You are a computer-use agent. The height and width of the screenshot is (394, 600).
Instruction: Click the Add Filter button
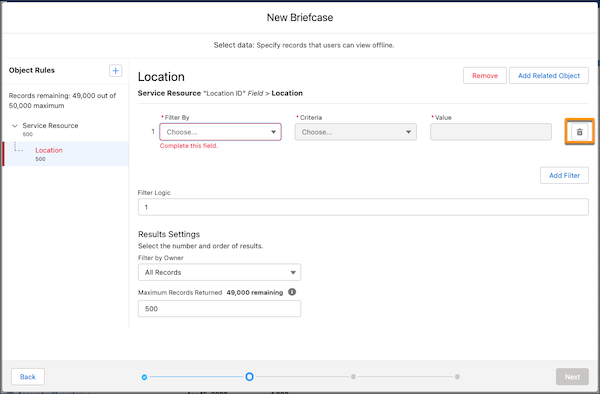tap(564, 175)
